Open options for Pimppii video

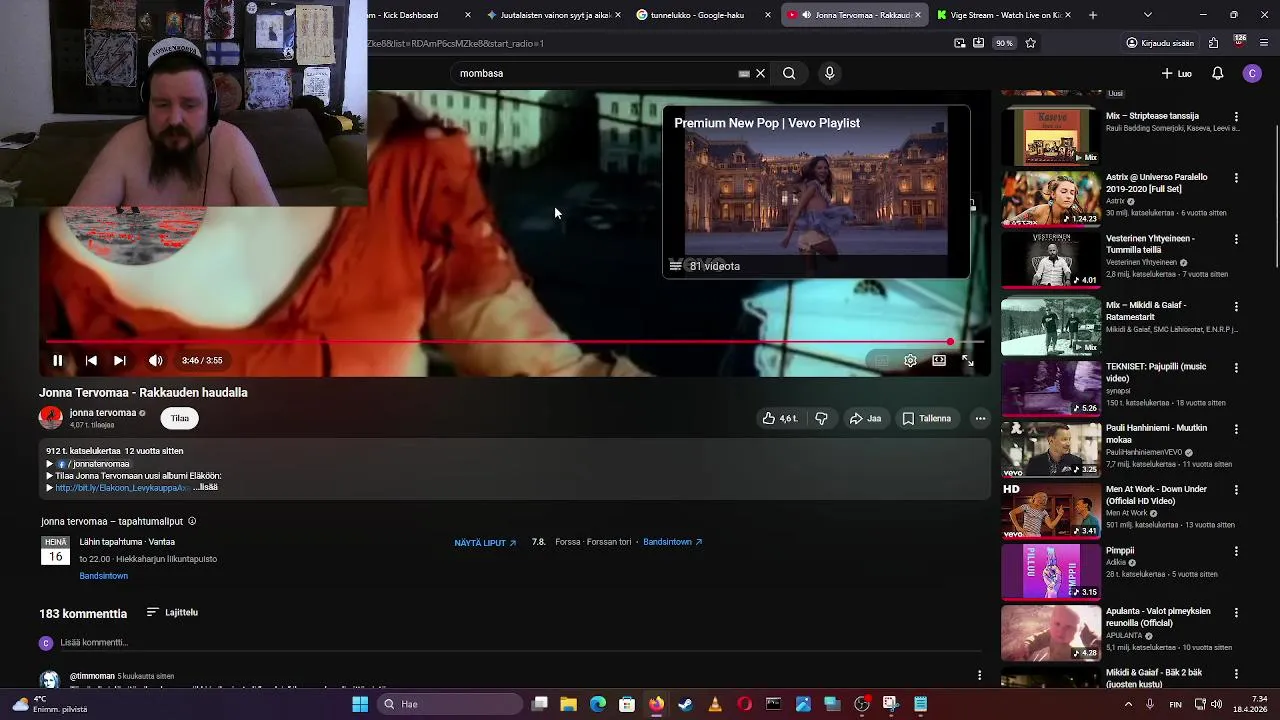[x=1236, y=551]
